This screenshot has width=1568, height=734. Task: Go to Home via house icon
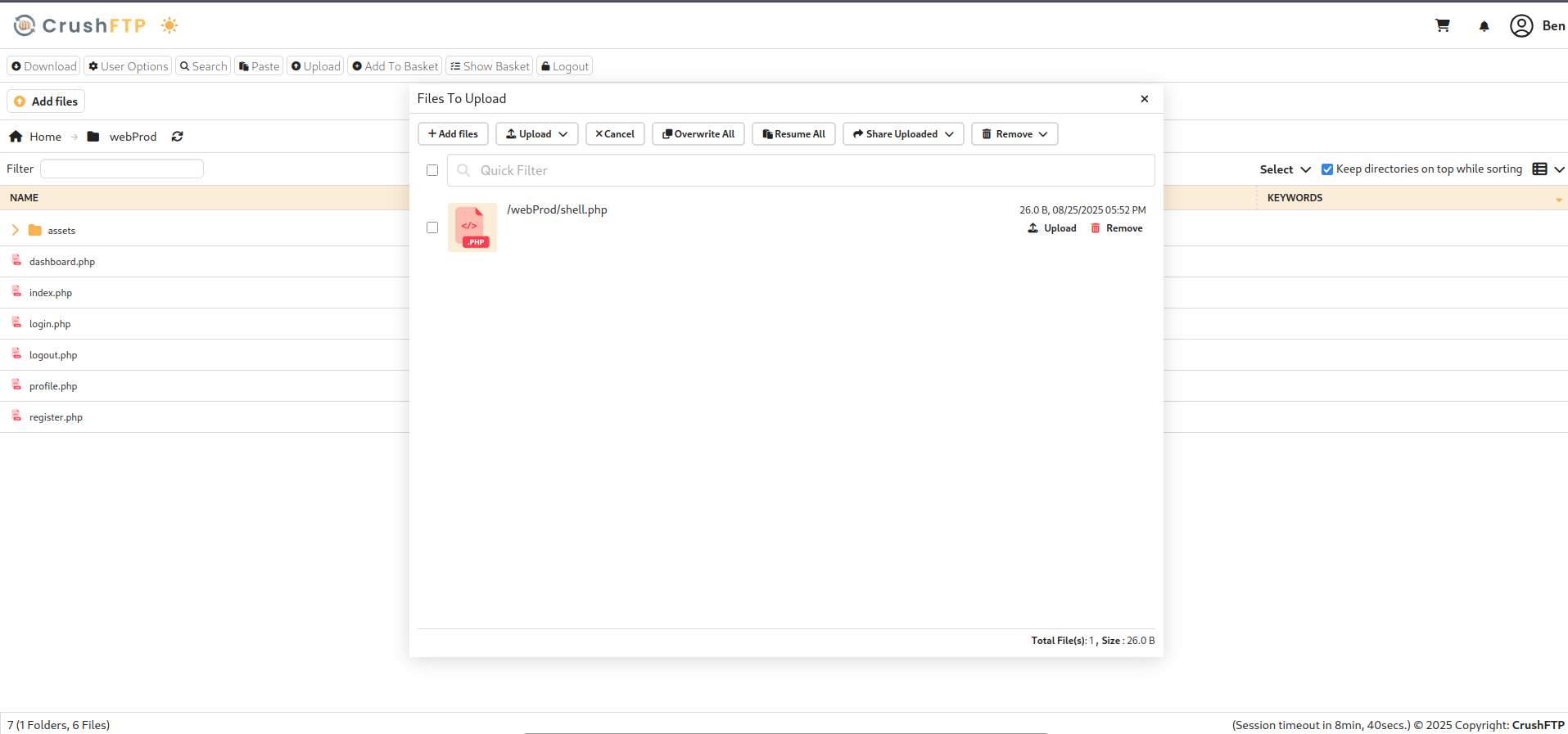[16, 137]
